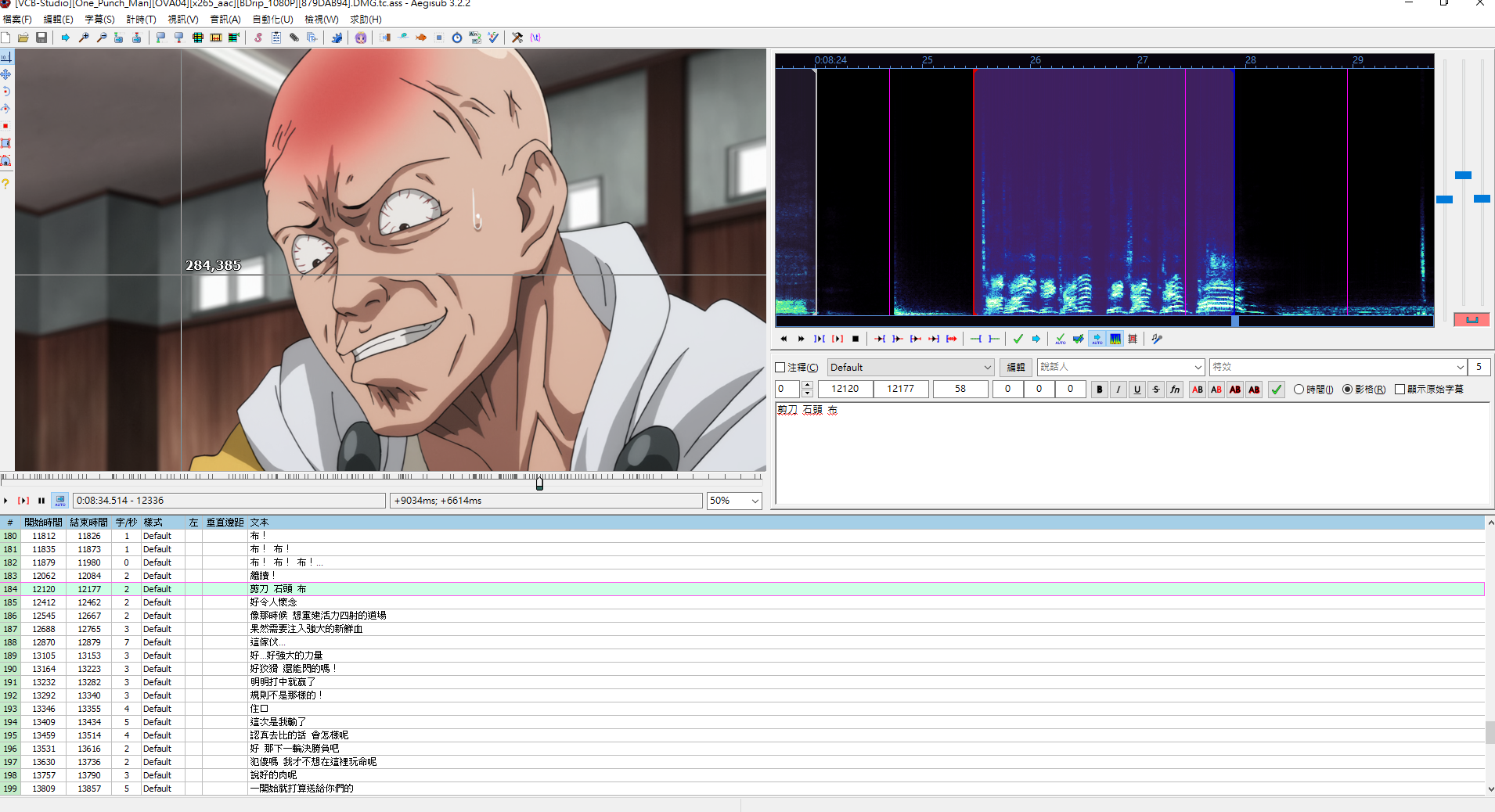
Task: Apply bold with the B button
Action: tap(1100, 390)
